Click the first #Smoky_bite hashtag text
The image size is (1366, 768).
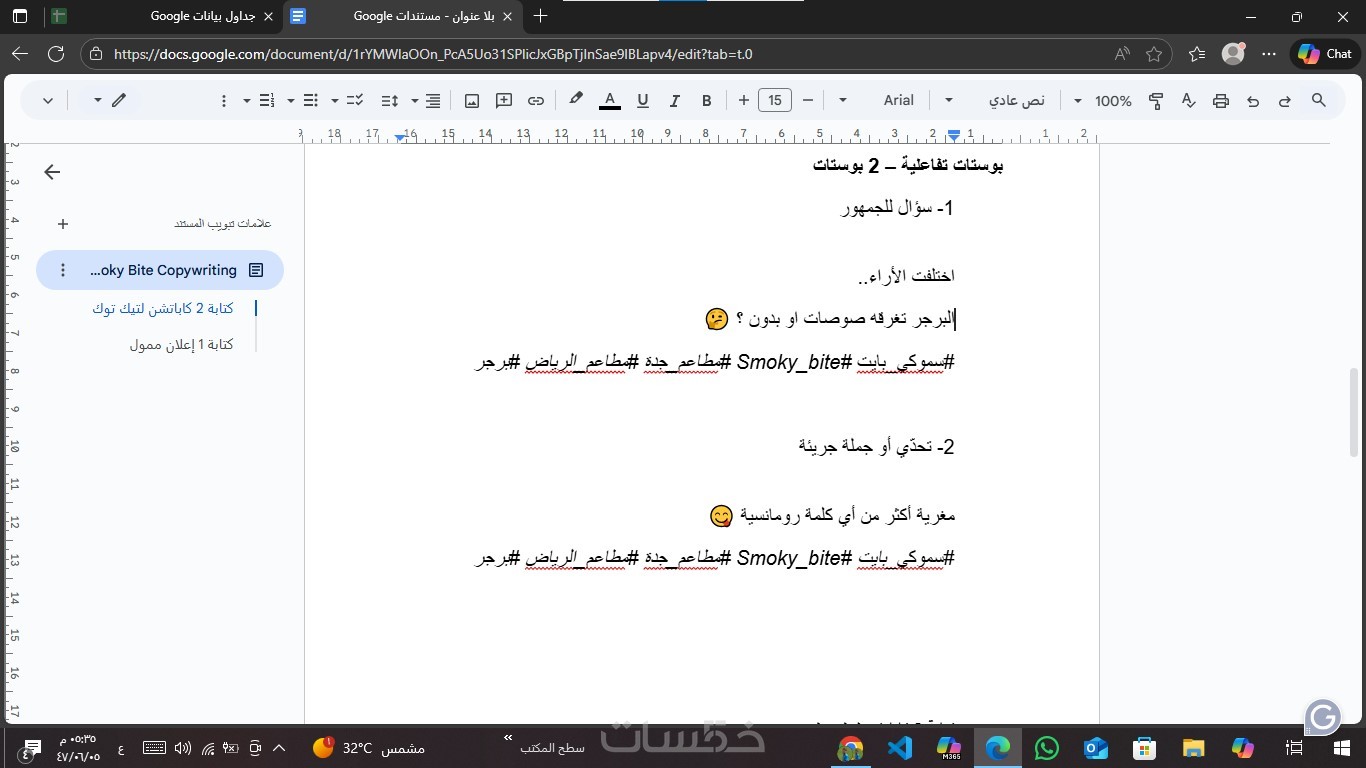[x=793, y=362]
